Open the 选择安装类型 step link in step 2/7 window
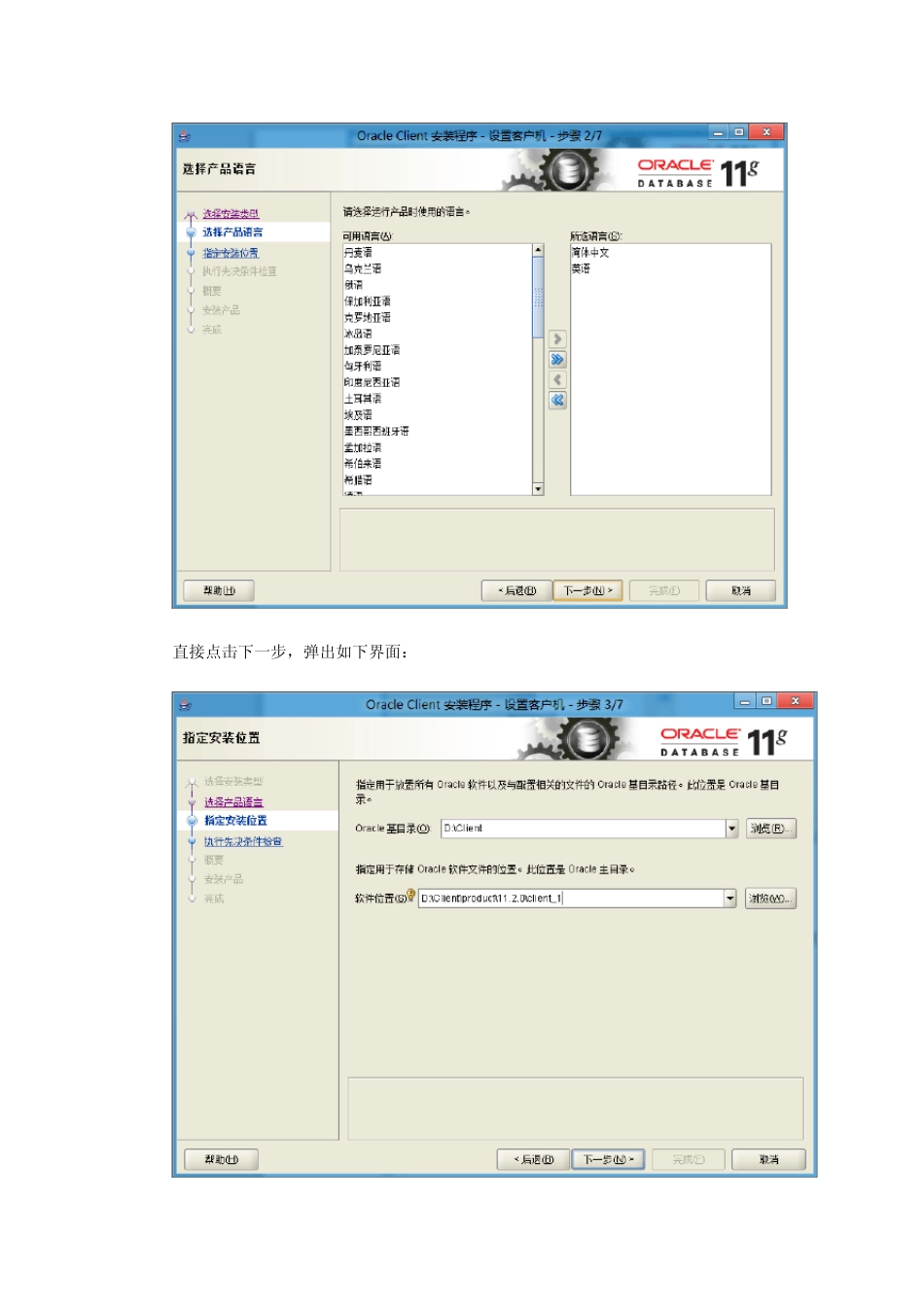Screen dimensions: 924x1307 pos(231,214)
